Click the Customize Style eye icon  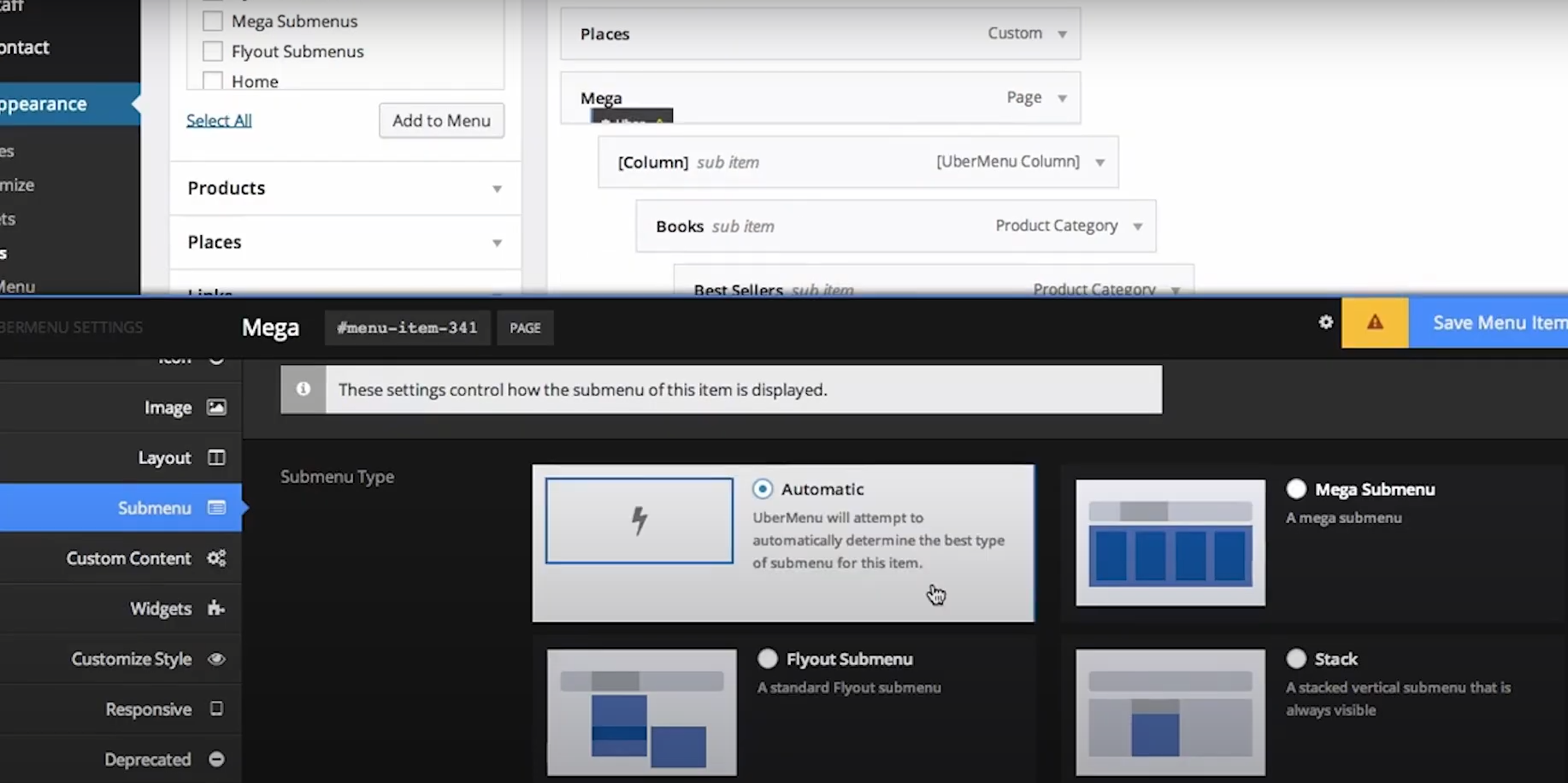pos(216,659)
